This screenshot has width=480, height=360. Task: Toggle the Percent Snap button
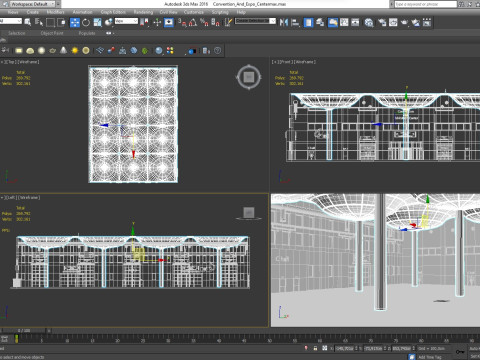204,22
